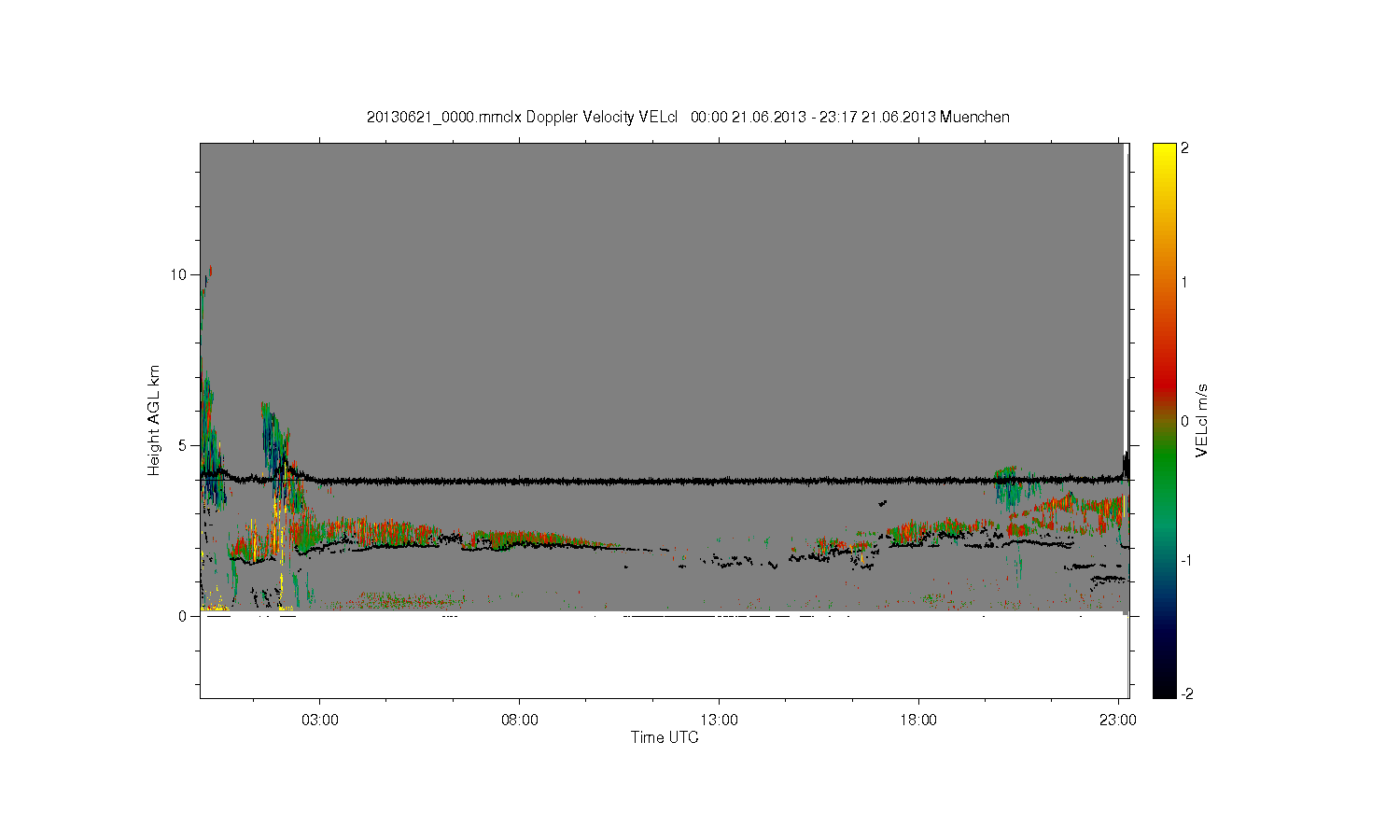Click the Time UTC axis title
The image size is (1400, 840).
(x=665, y=737)
